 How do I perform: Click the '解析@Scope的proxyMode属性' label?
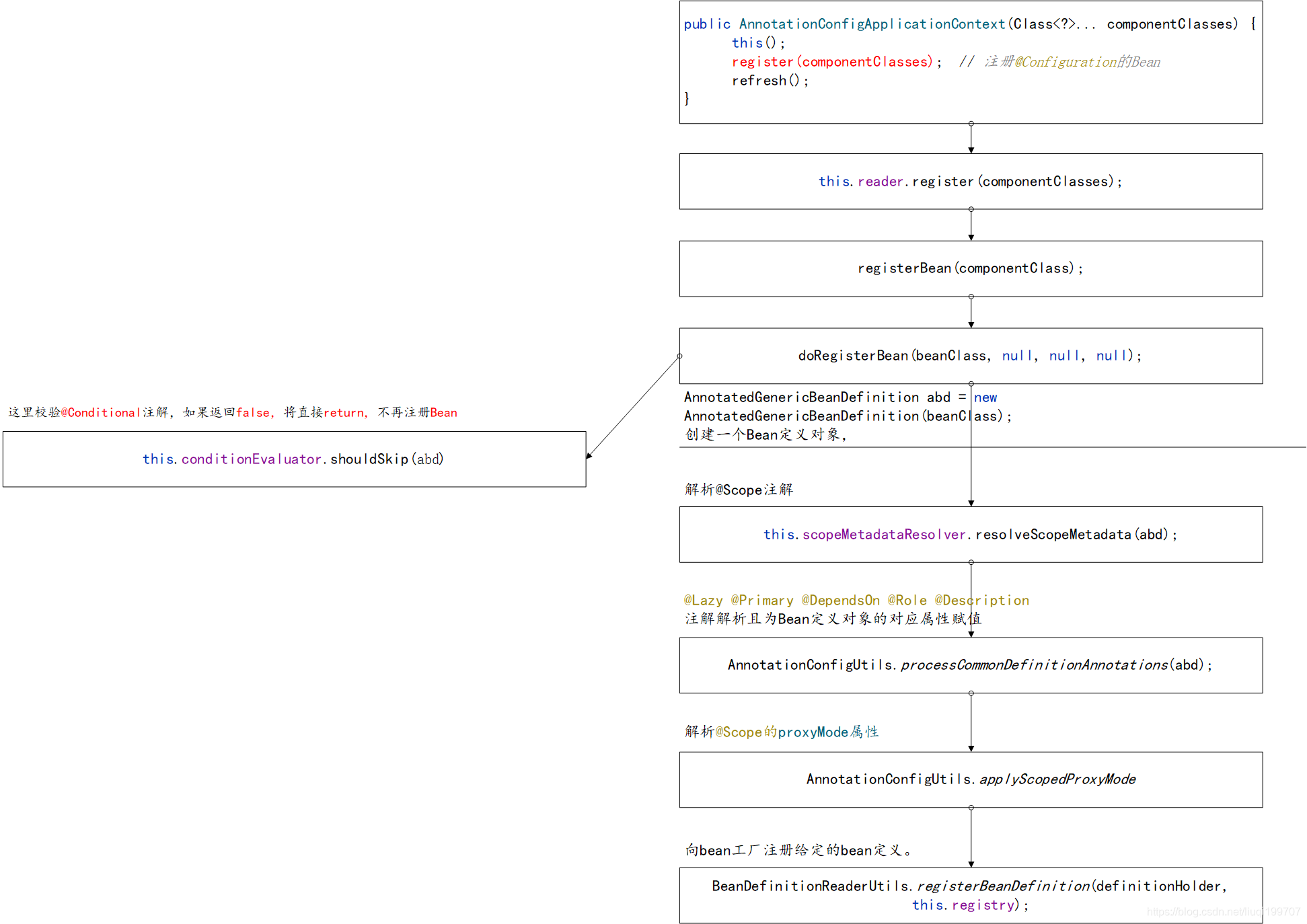coord(782,732)
